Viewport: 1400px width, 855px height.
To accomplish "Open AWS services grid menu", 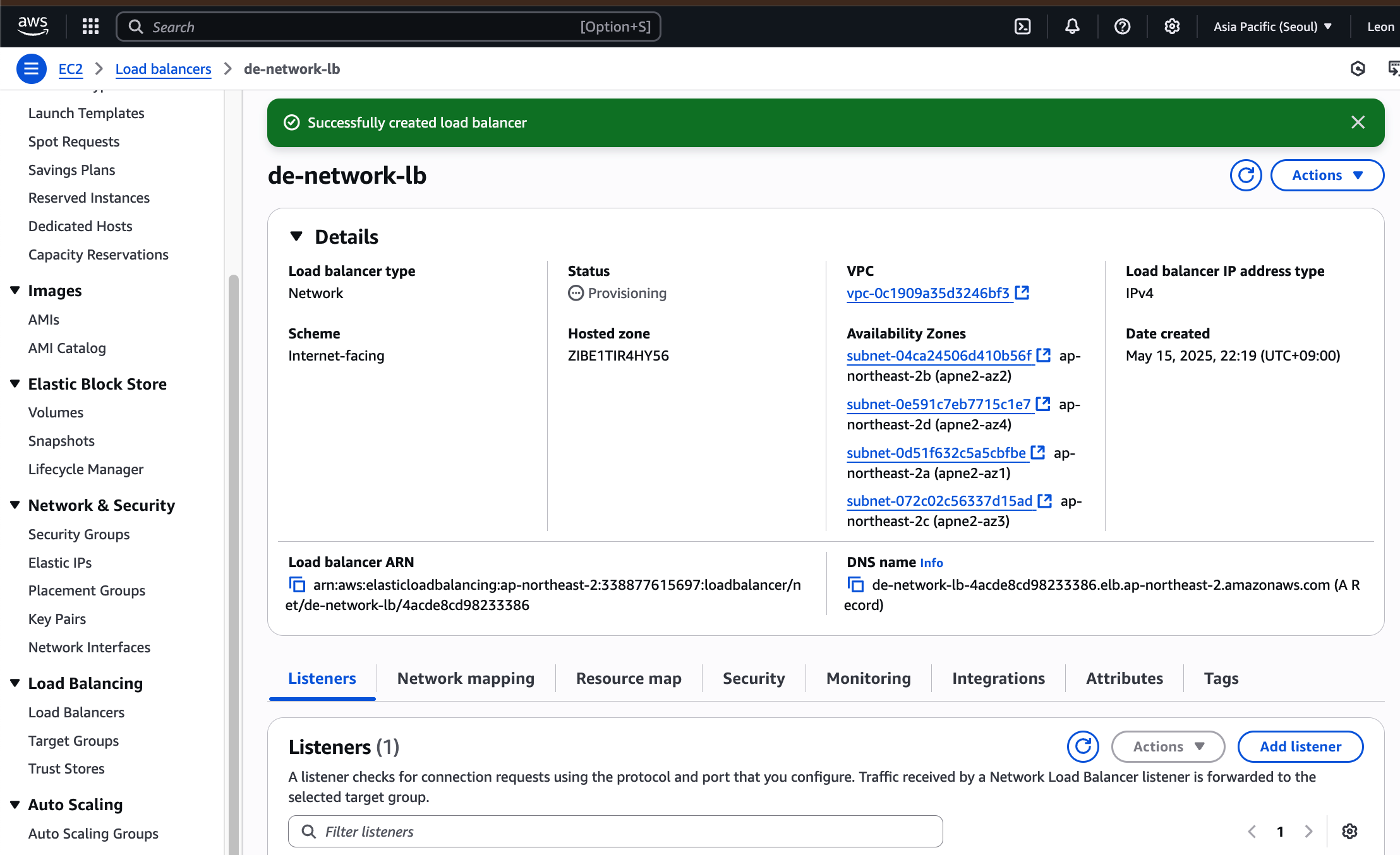I will [91, 27].
